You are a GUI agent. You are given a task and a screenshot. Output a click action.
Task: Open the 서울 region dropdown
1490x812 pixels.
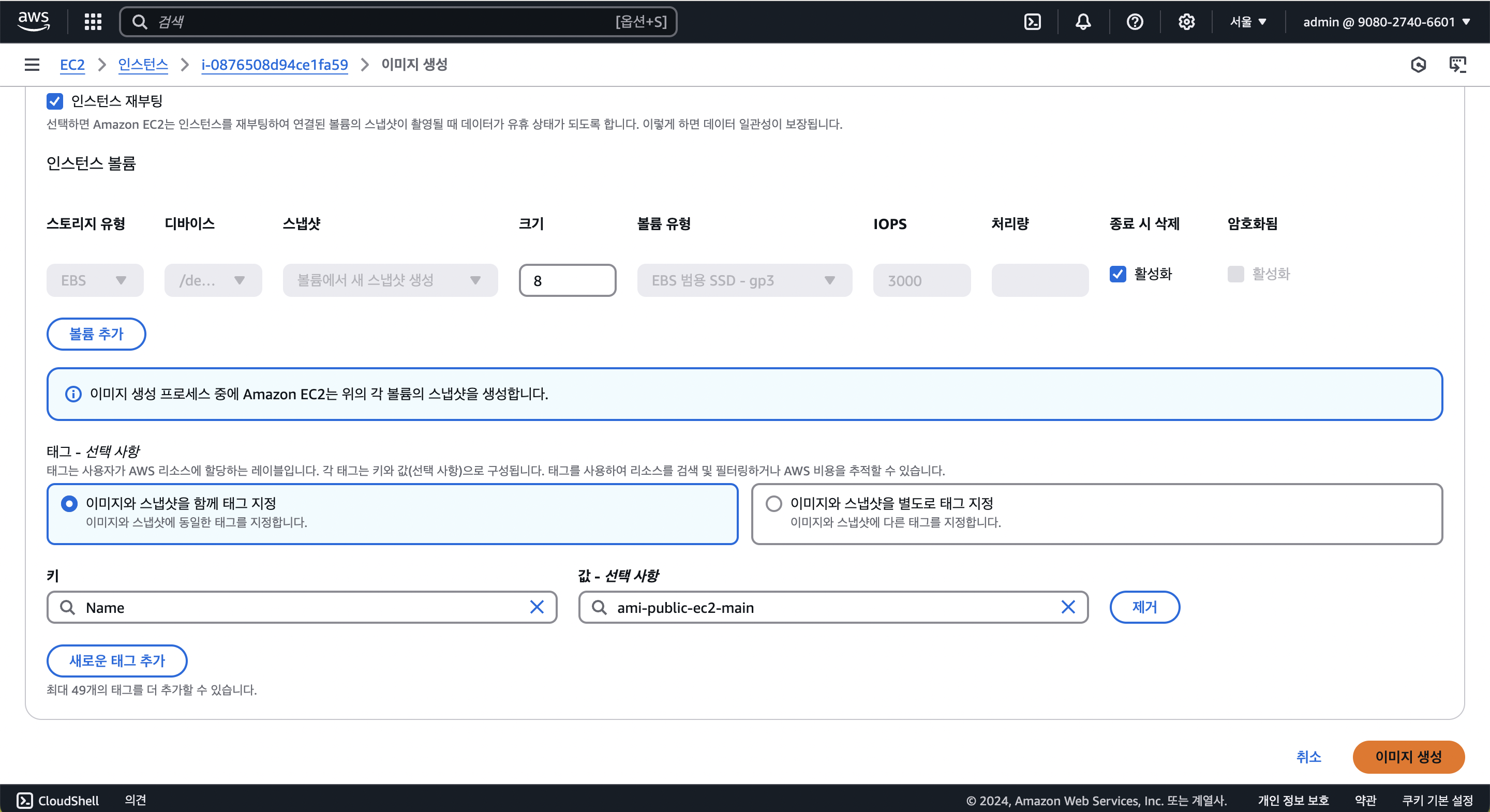tap(1248, 22)
